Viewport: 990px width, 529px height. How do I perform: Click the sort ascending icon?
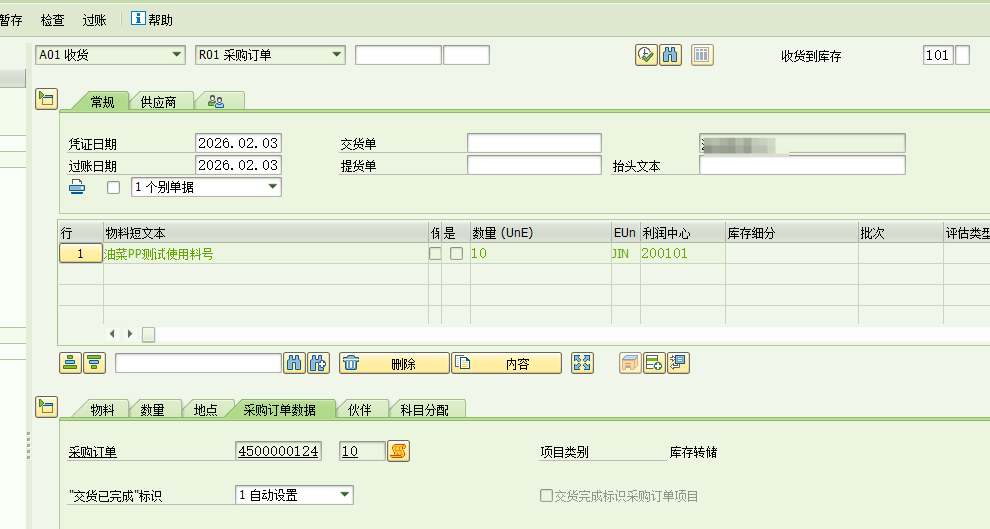tap(70, 363)
